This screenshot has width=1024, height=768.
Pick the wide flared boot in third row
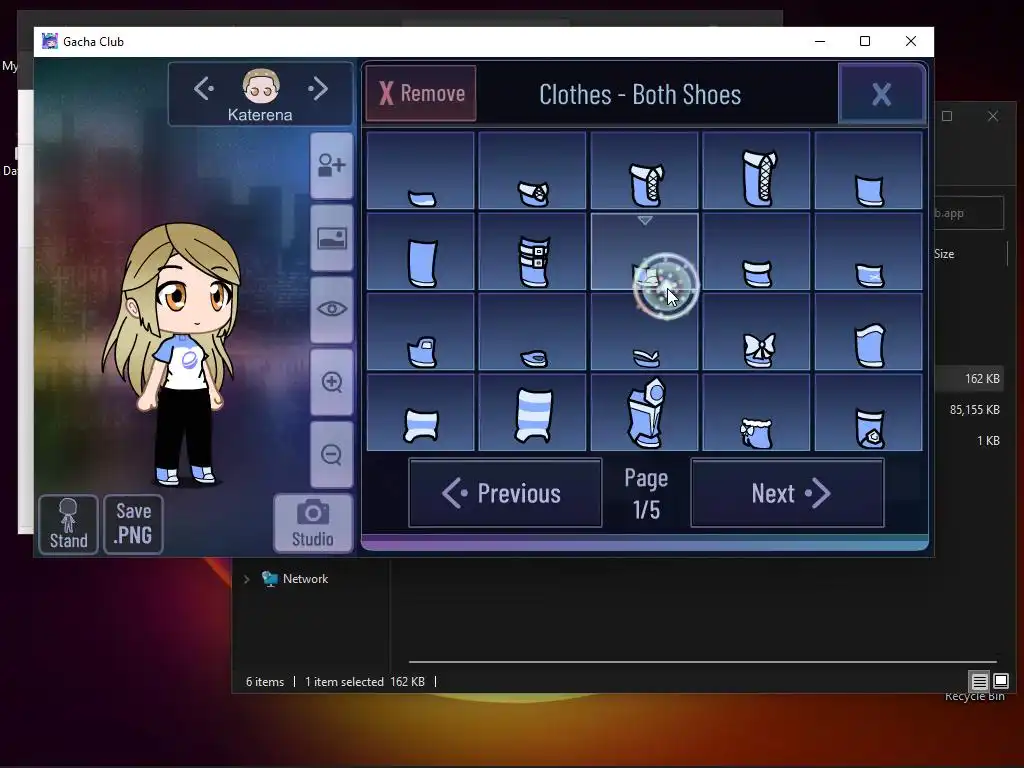point(869,332)
